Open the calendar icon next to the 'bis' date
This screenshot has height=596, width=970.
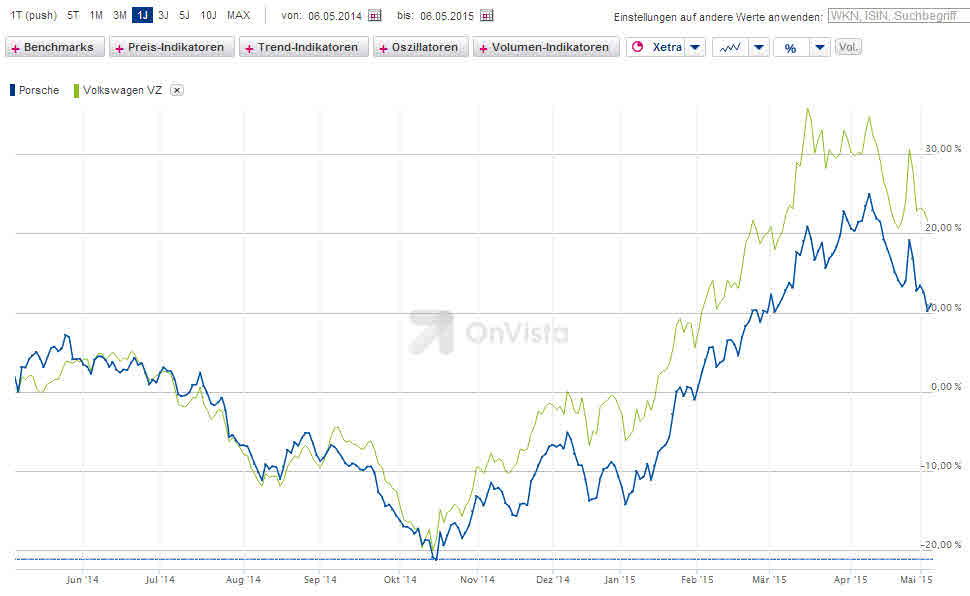[x=485, y=16]
